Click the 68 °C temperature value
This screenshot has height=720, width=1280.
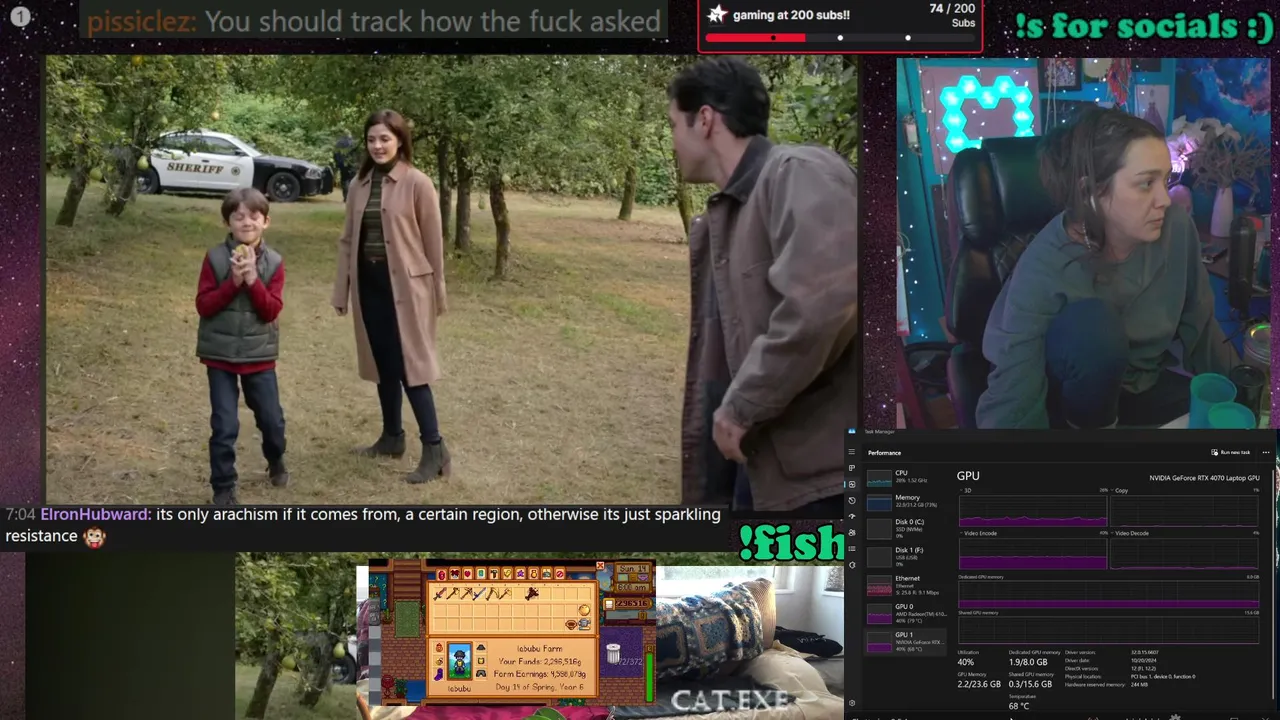[1019, 706]
